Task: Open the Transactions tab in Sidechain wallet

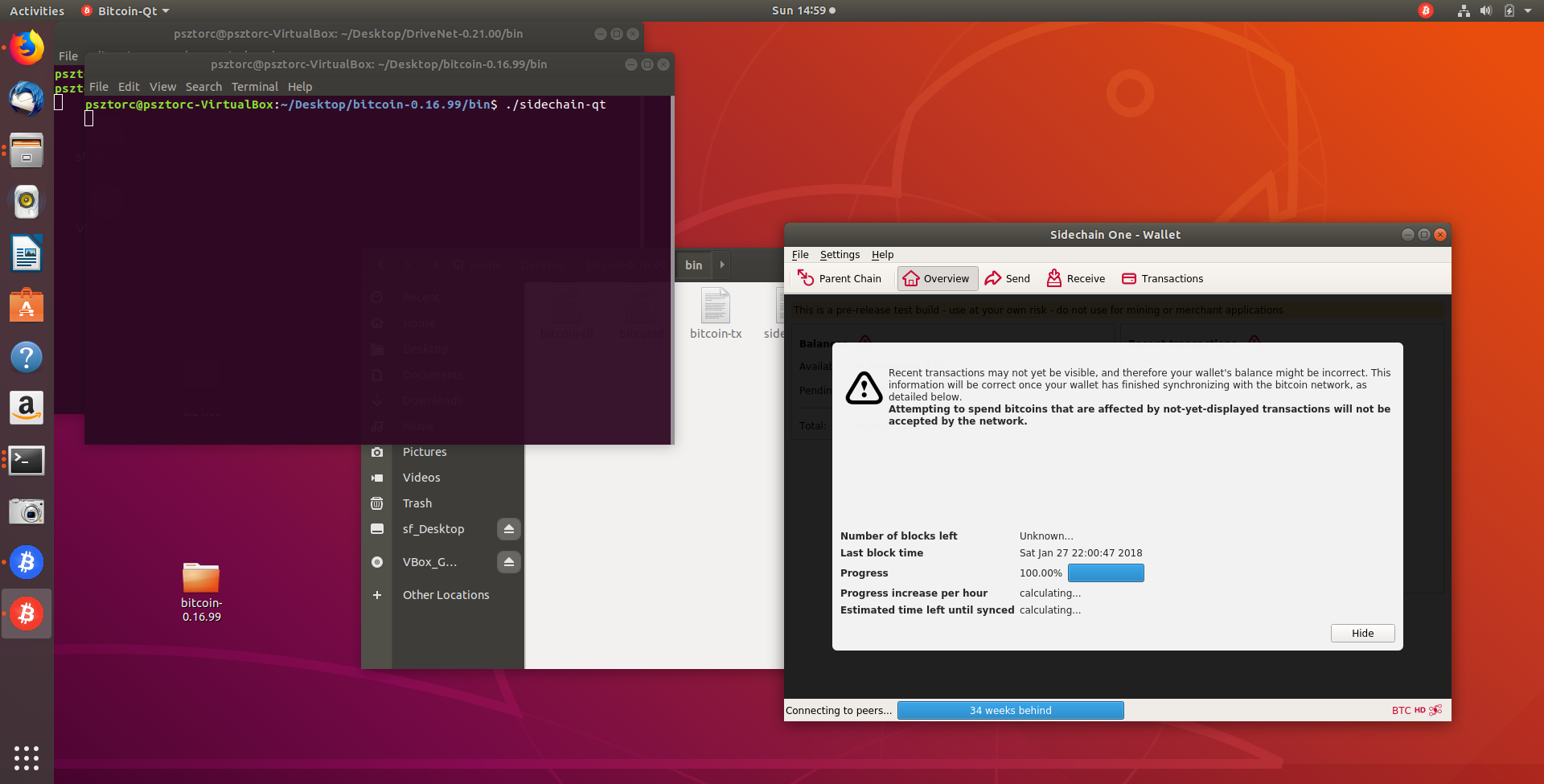Action: 1163,278
